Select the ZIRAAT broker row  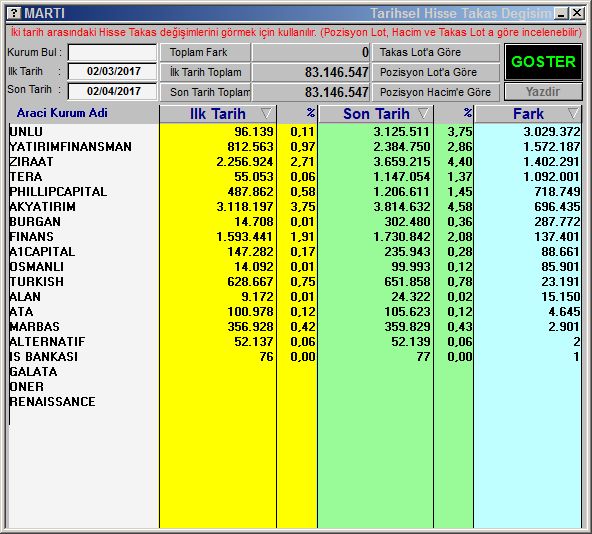click(295, 162)
